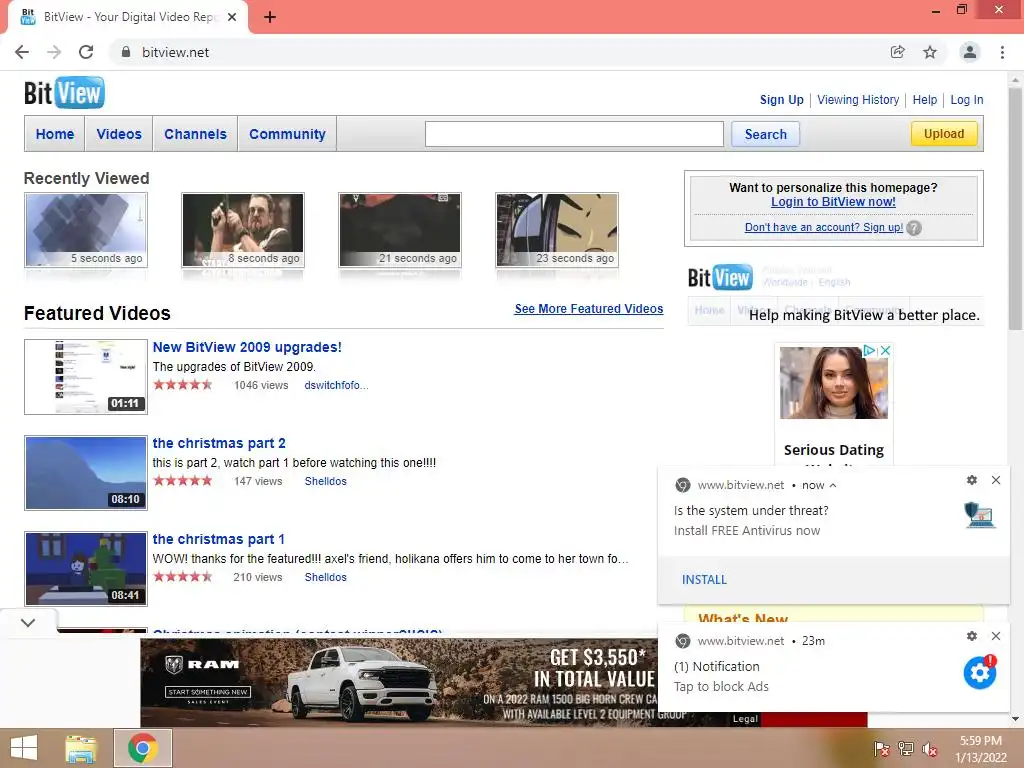
Task: Open 'the christmas part 2' video title
Action: click(219, 443)
